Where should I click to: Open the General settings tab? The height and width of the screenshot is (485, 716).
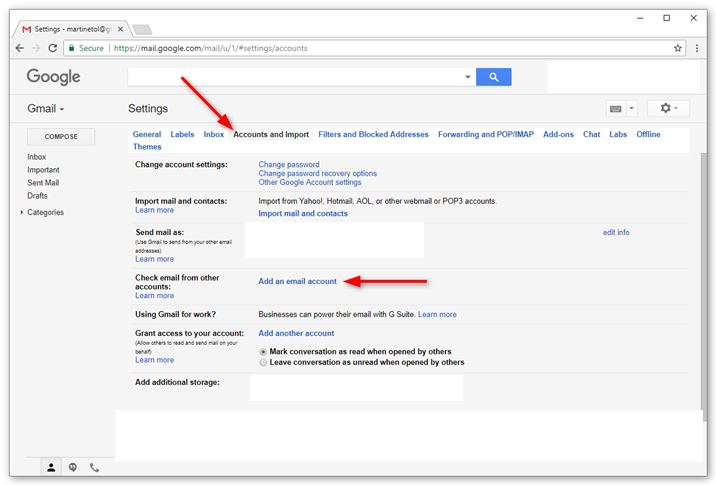(x=147, y=134)
